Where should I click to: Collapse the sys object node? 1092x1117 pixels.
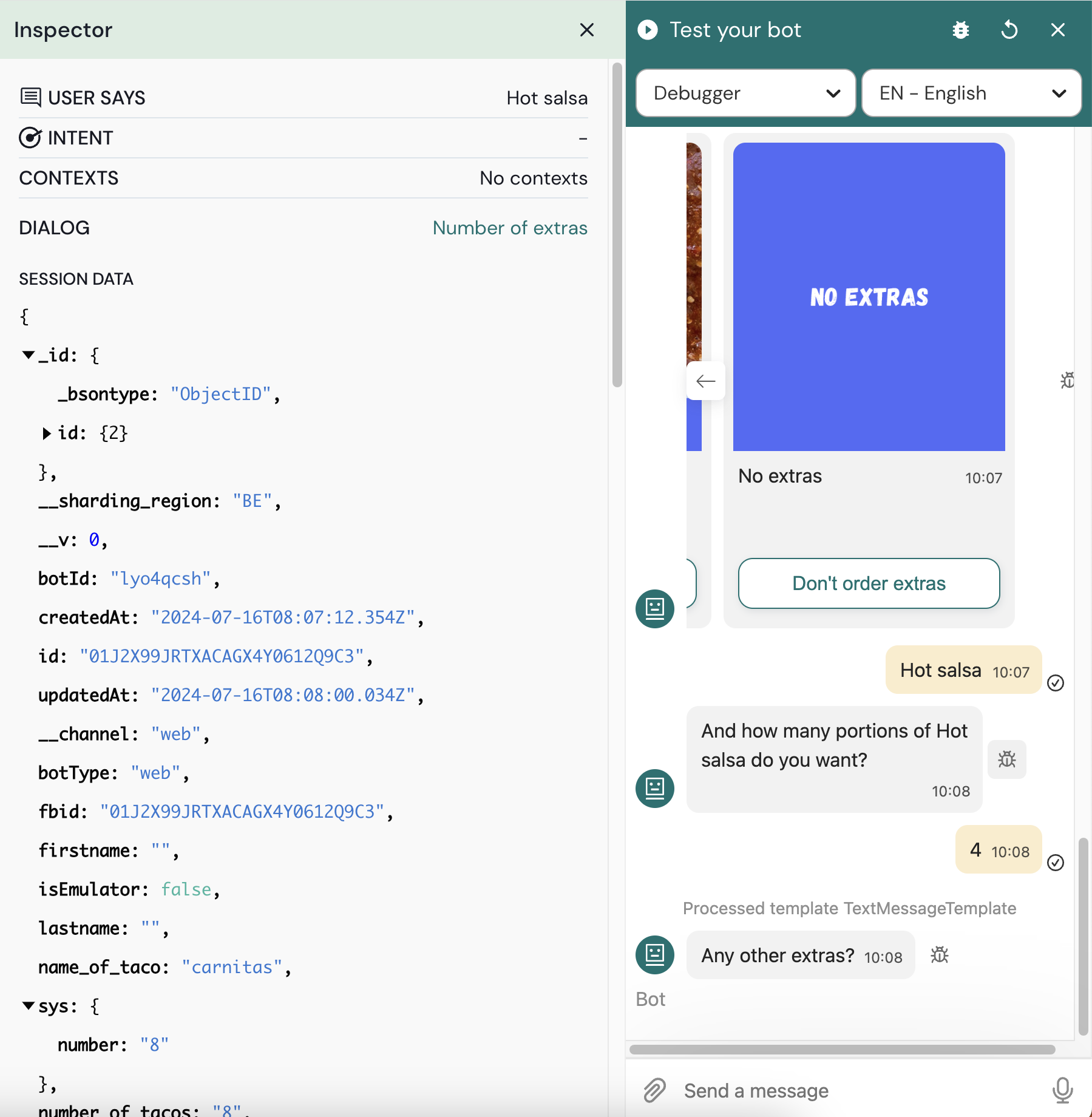(x=28, y=1006)
